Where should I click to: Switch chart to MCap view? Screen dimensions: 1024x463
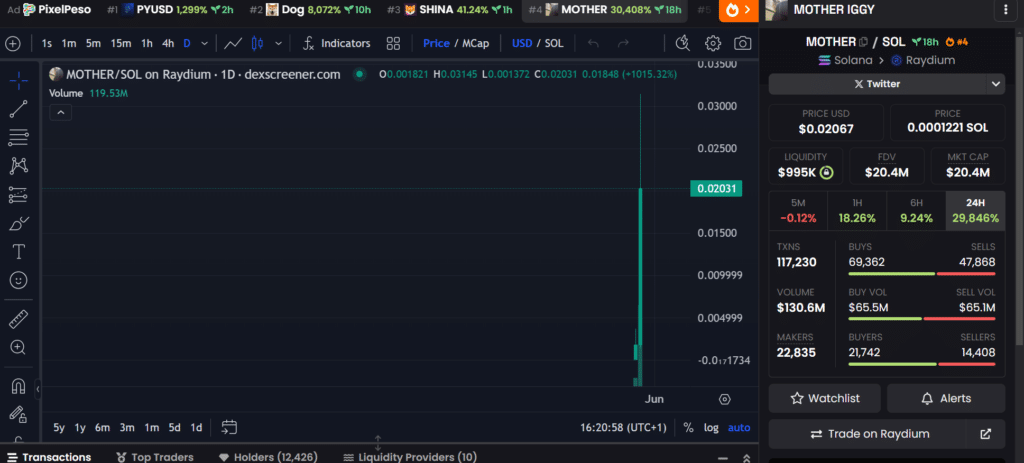pos(475,44)
